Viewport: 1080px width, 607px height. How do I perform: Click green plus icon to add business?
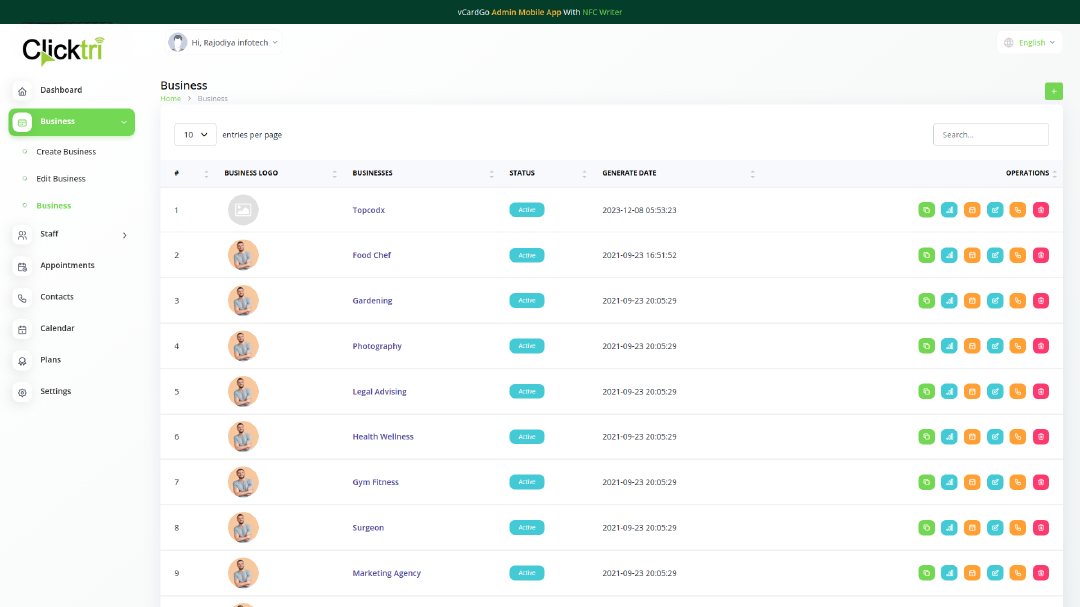(x=1053, y=91)
